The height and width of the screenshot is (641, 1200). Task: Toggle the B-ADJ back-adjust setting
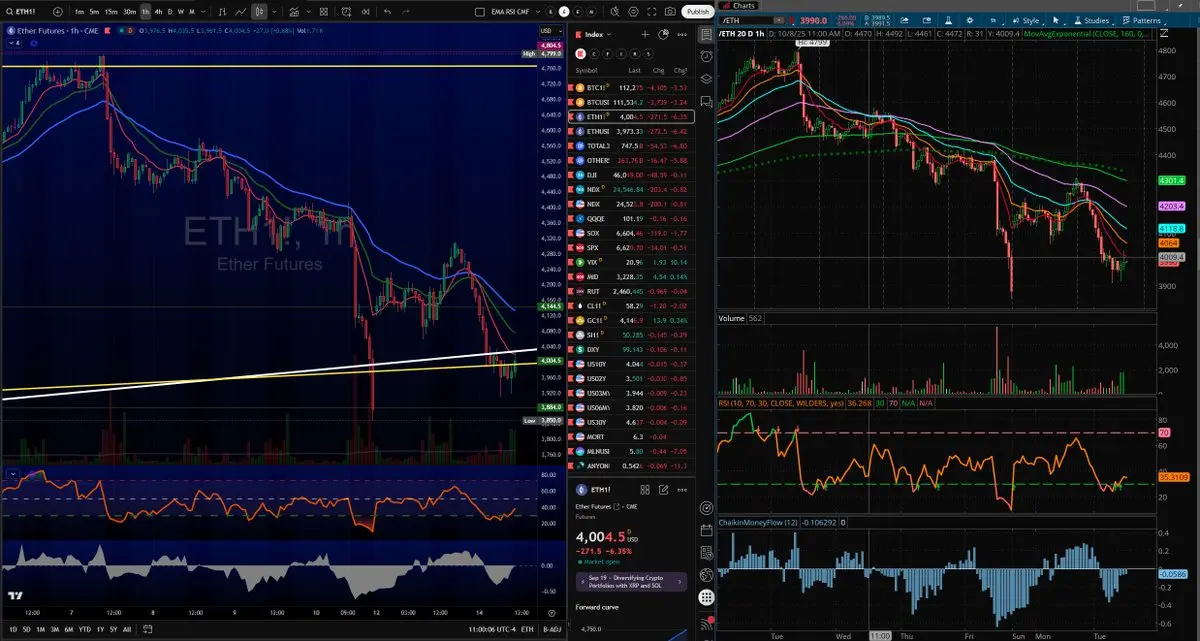551,630
